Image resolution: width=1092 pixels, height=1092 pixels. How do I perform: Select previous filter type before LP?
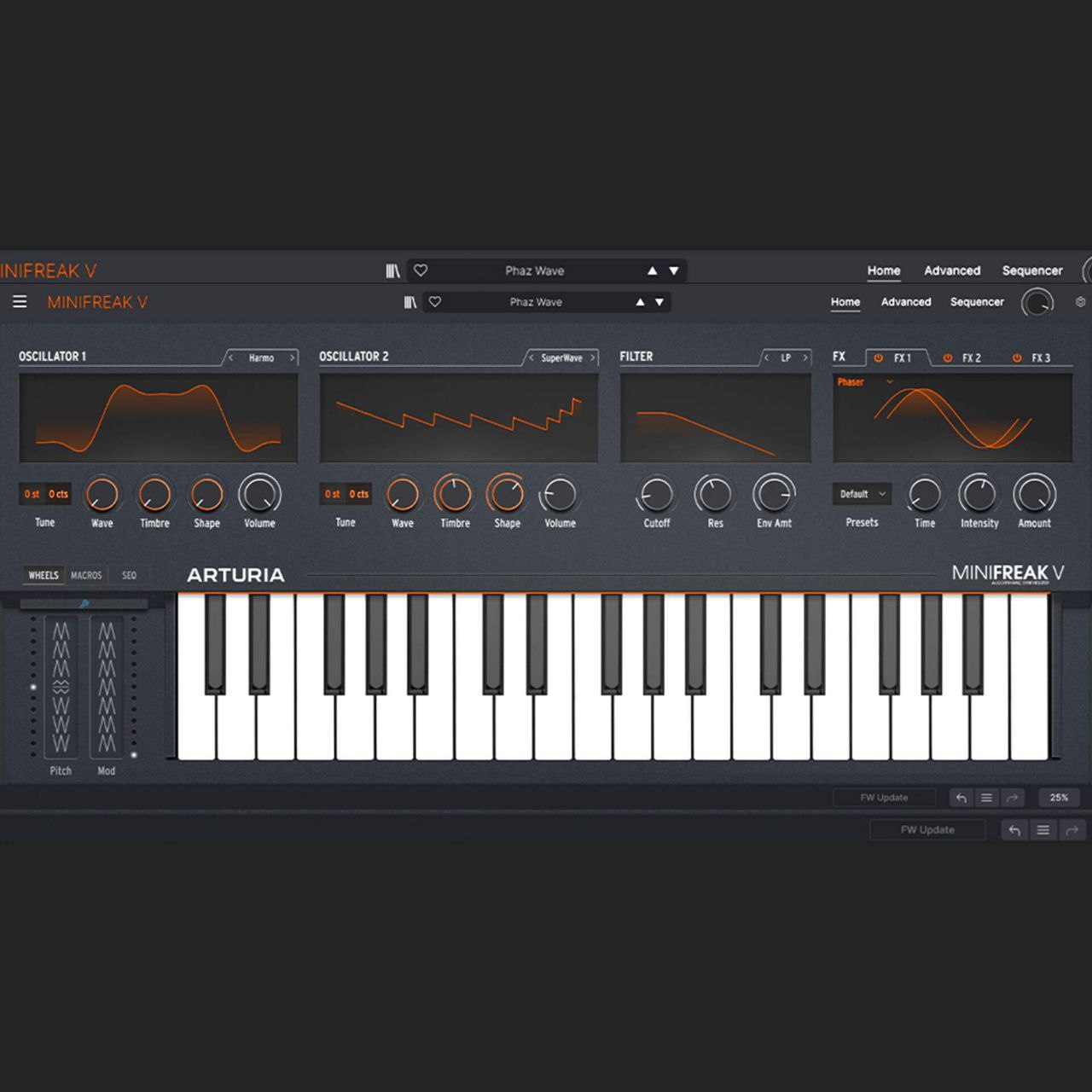coord(766,358)
